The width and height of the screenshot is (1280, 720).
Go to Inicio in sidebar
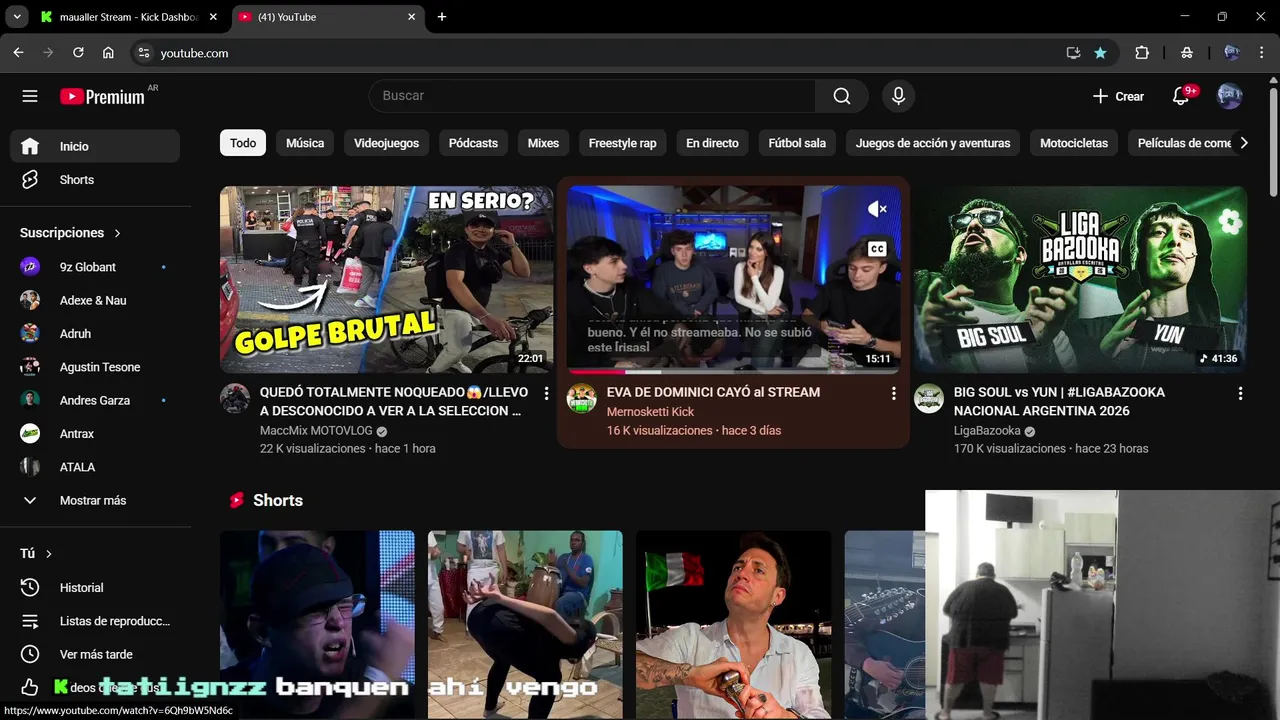pos(95,146)
